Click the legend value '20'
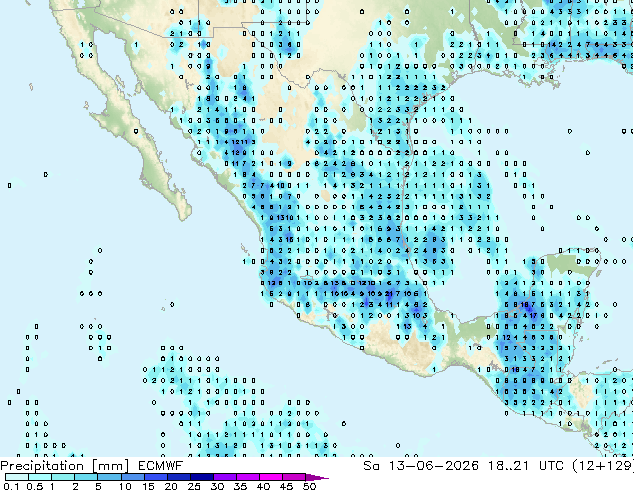634x490 pixels. [x=171, y=486]
